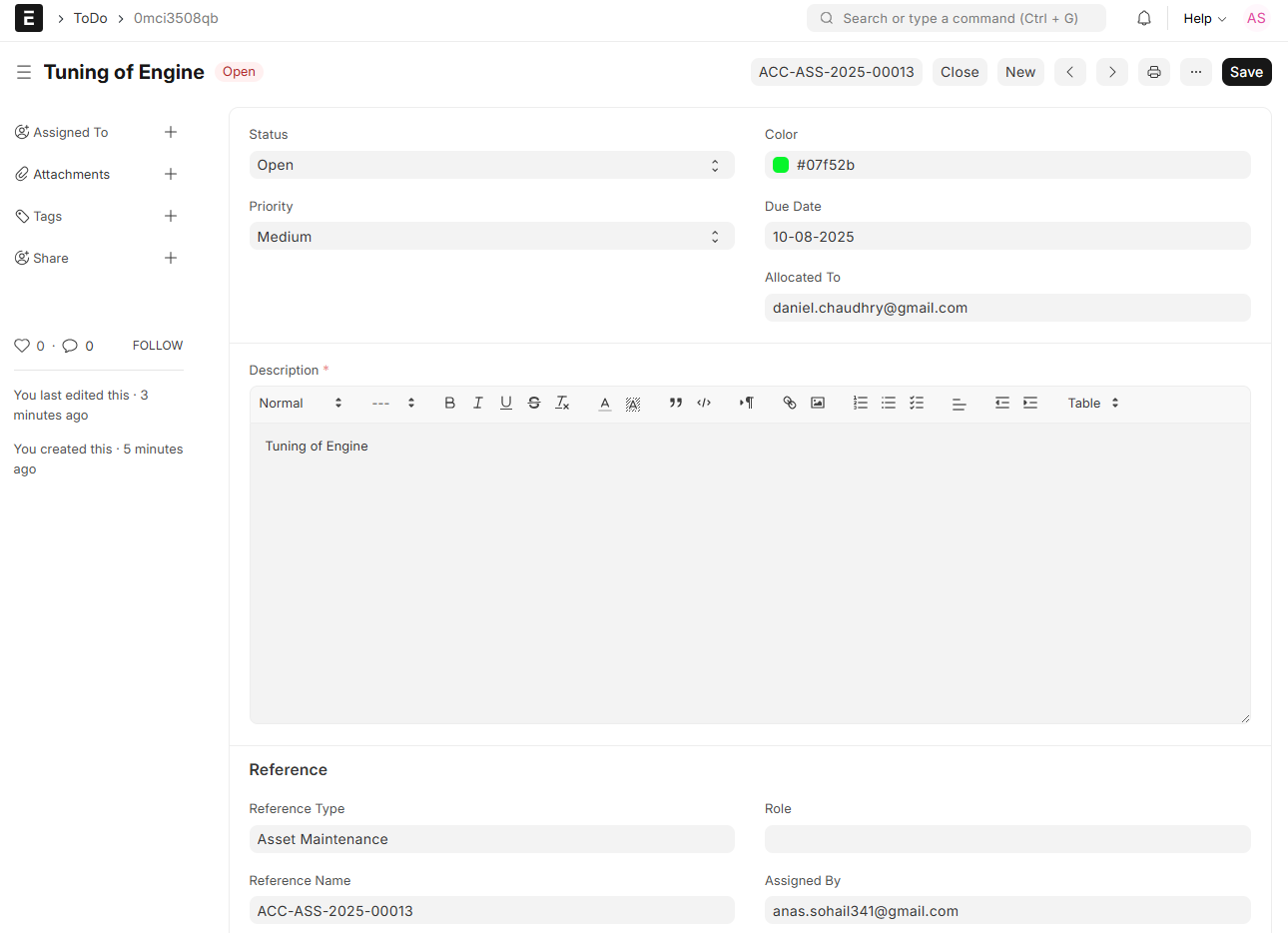
Task: Click the Save button
Action: coord(1246,72)
